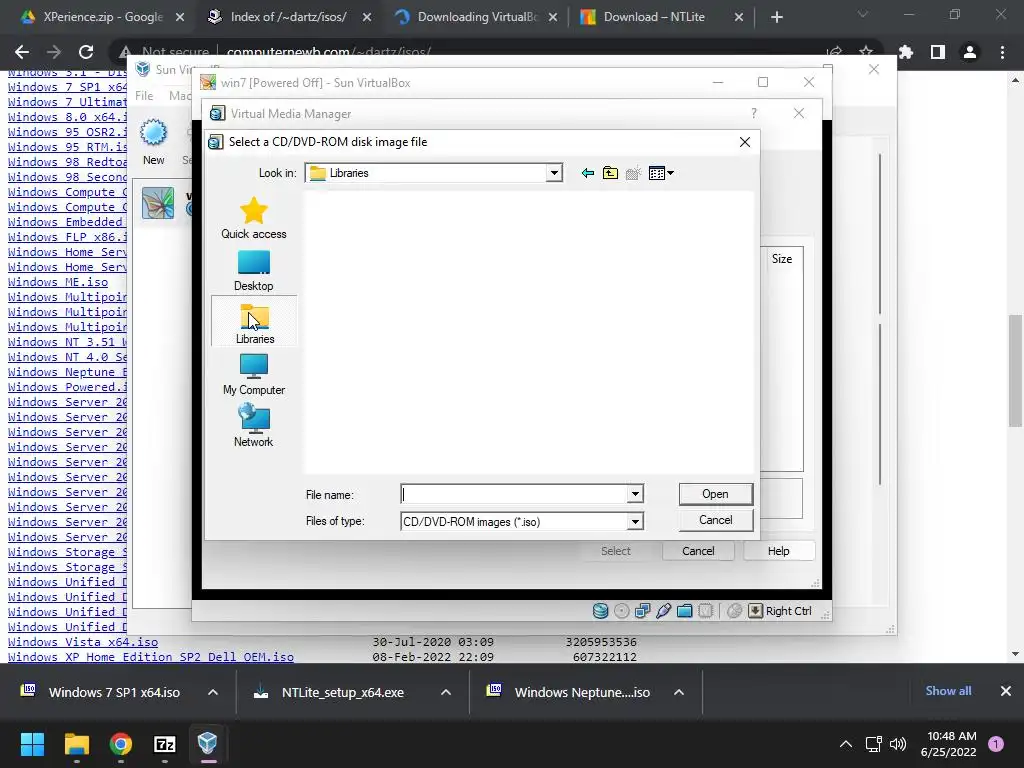Cancel the disk image file dialog
Image resolution: width=1024 pixels, height=768 pixels.
tap(716, 520)
